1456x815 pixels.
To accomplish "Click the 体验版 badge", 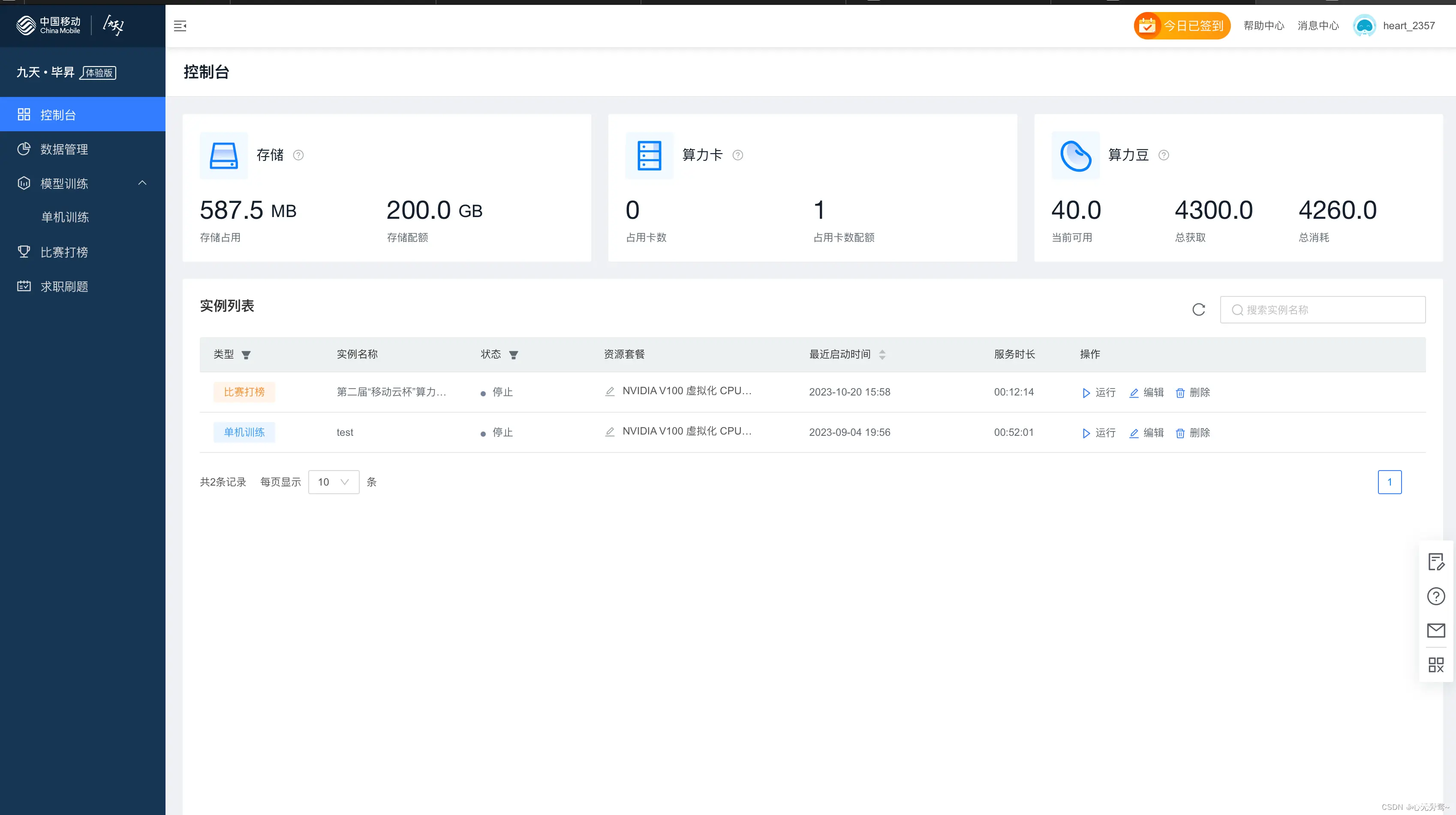I will tap(98, 73).
